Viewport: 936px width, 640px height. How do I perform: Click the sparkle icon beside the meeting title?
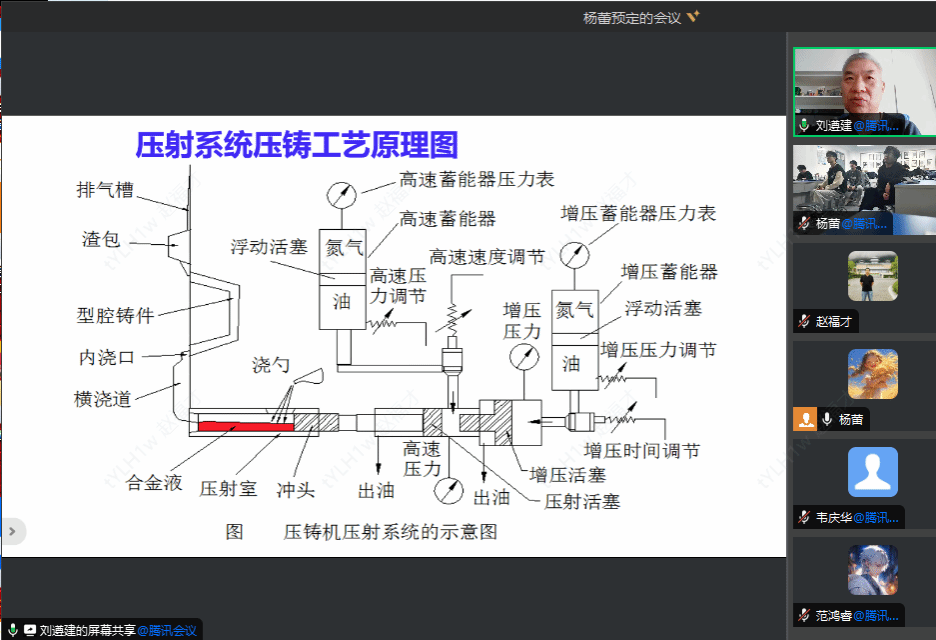(x=694, y=17)
